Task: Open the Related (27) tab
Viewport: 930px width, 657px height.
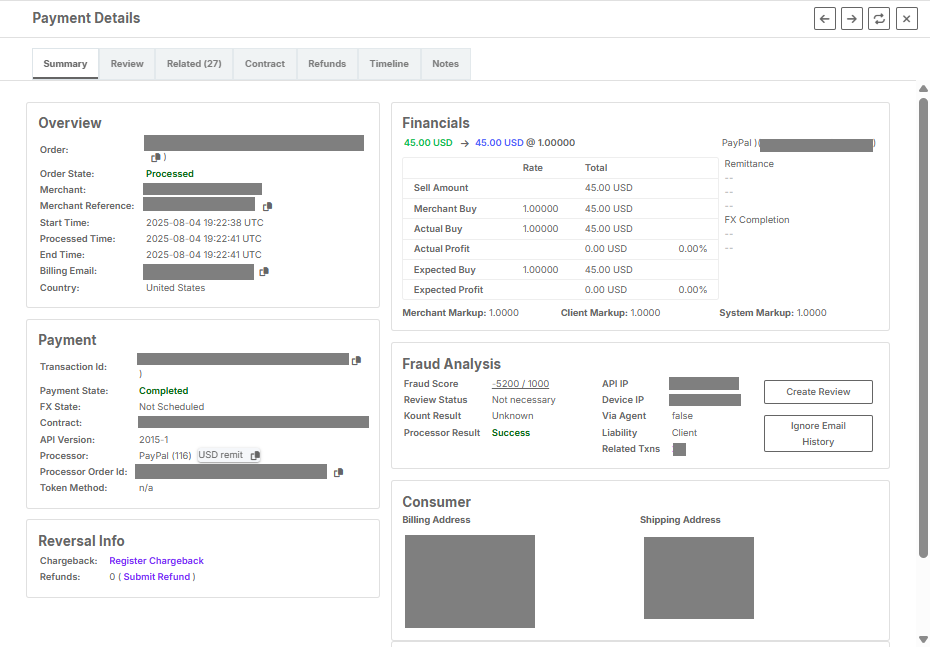Action: coord(194,63)
